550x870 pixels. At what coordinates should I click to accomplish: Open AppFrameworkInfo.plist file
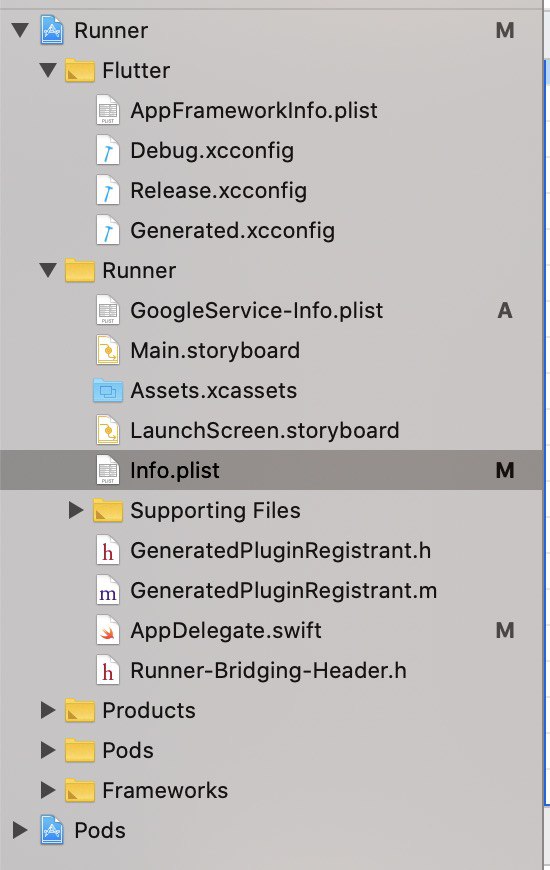coord(254,111)
